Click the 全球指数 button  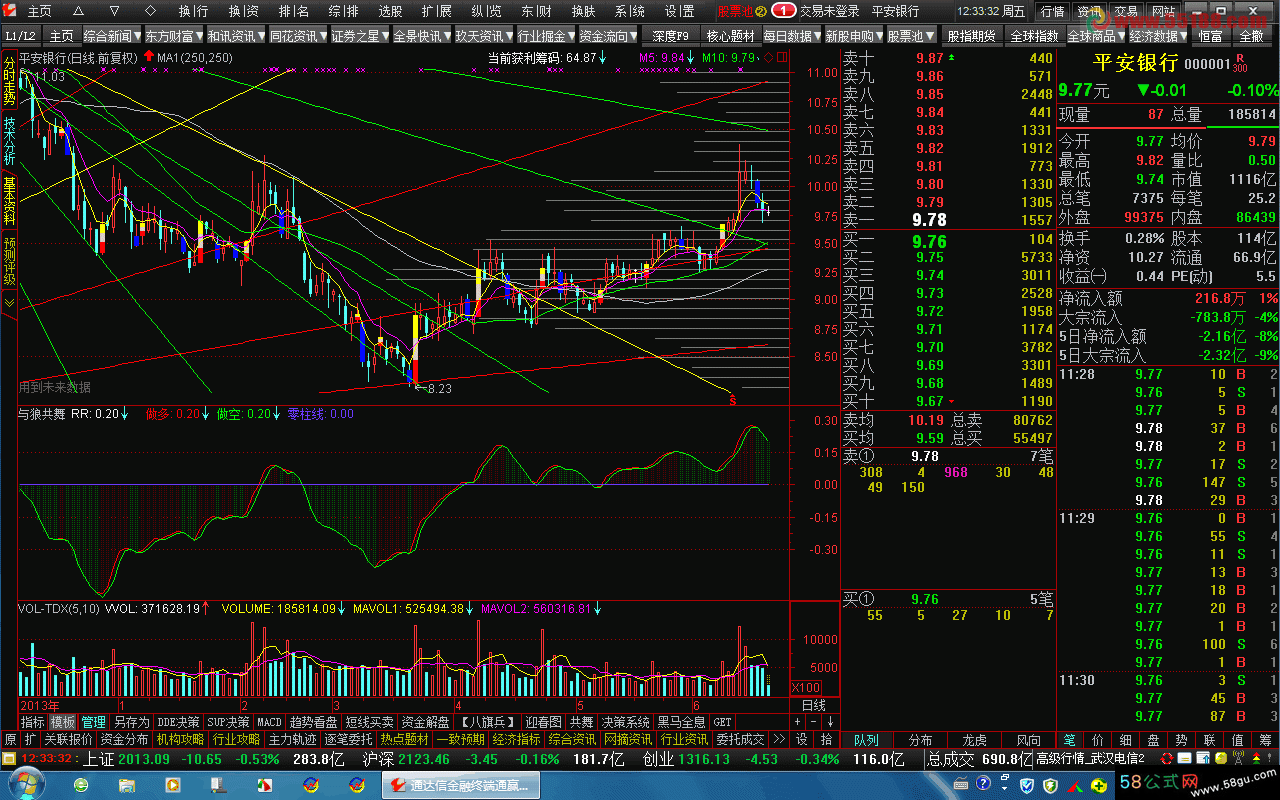point(1034,36)
